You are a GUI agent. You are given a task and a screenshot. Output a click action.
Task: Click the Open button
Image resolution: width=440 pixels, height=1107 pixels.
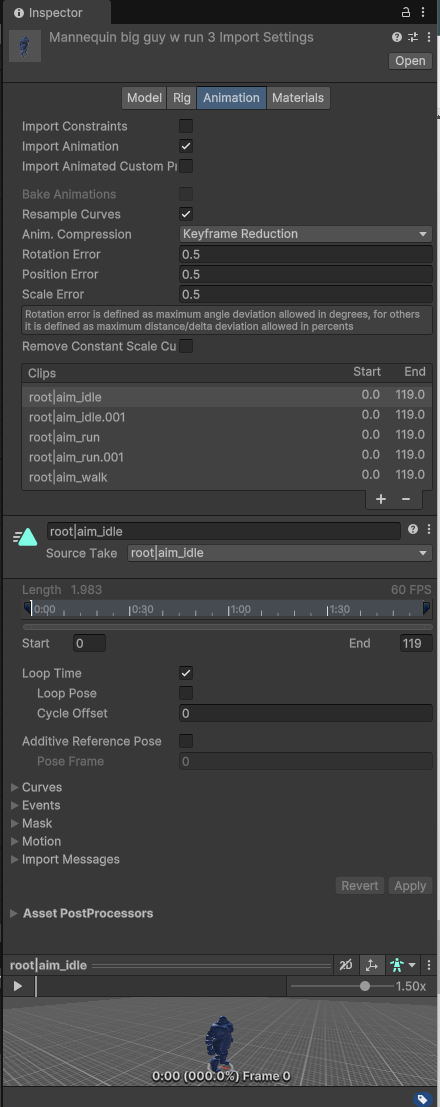[410, 61]
